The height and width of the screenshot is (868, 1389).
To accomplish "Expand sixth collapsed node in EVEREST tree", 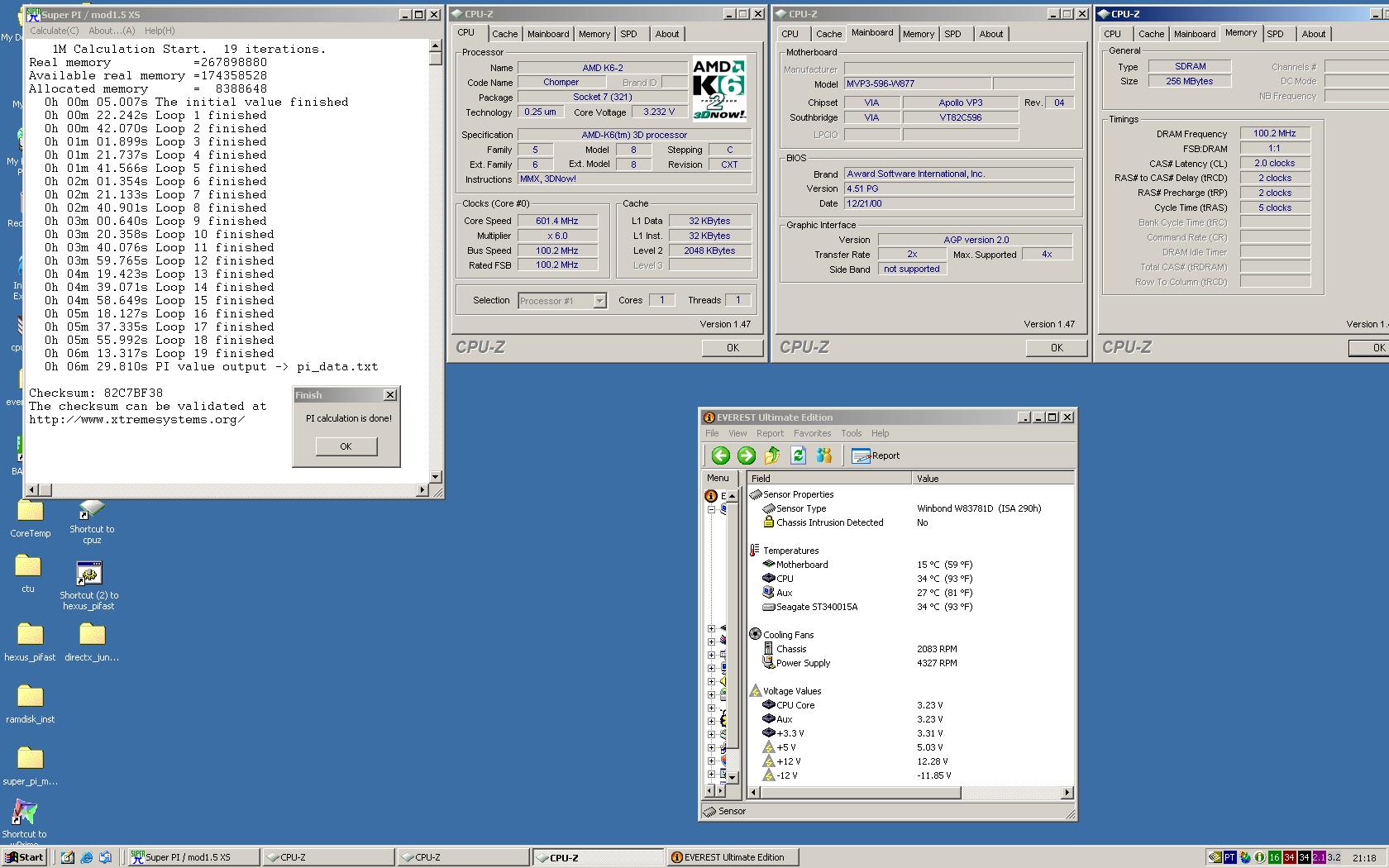I will point(711,694).
